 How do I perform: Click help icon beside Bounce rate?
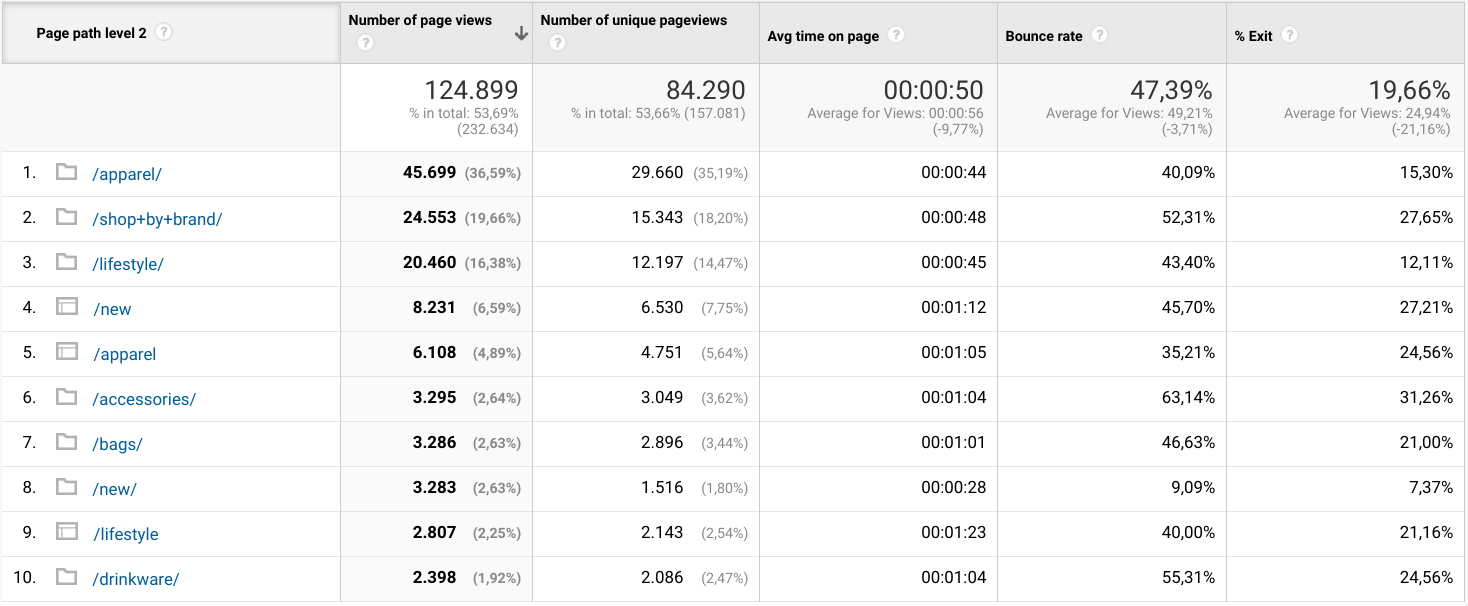tap(1099, 35)
